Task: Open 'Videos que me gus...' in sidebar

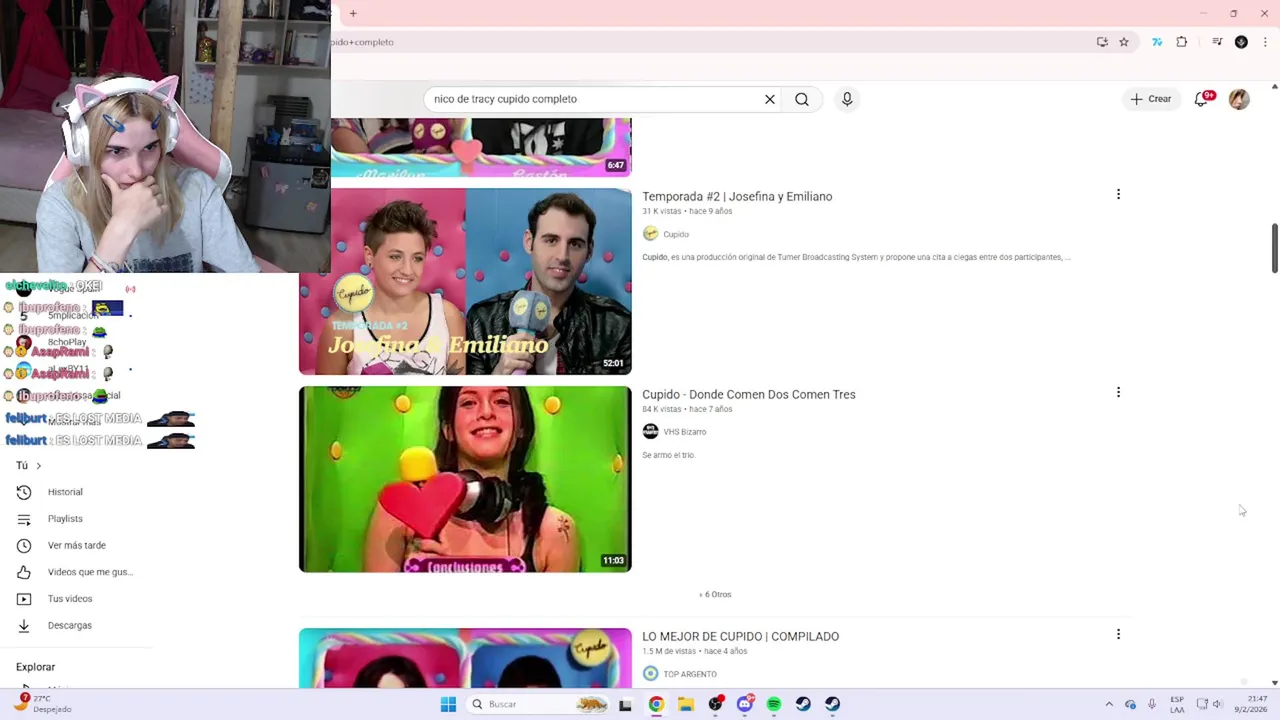Action: point(90,572)
